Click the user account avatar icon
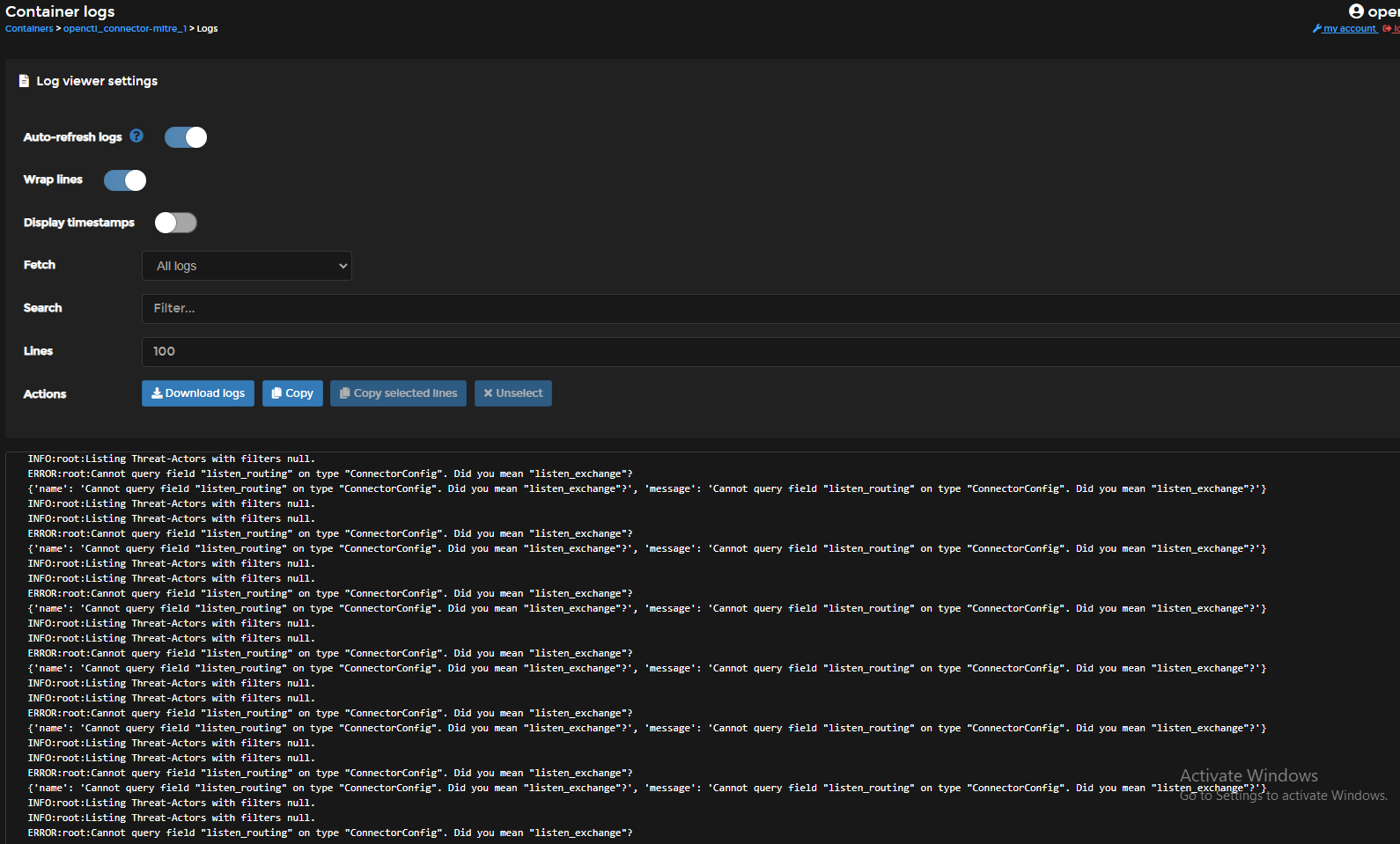1400x844 pixels. (x=1356, y=11)
